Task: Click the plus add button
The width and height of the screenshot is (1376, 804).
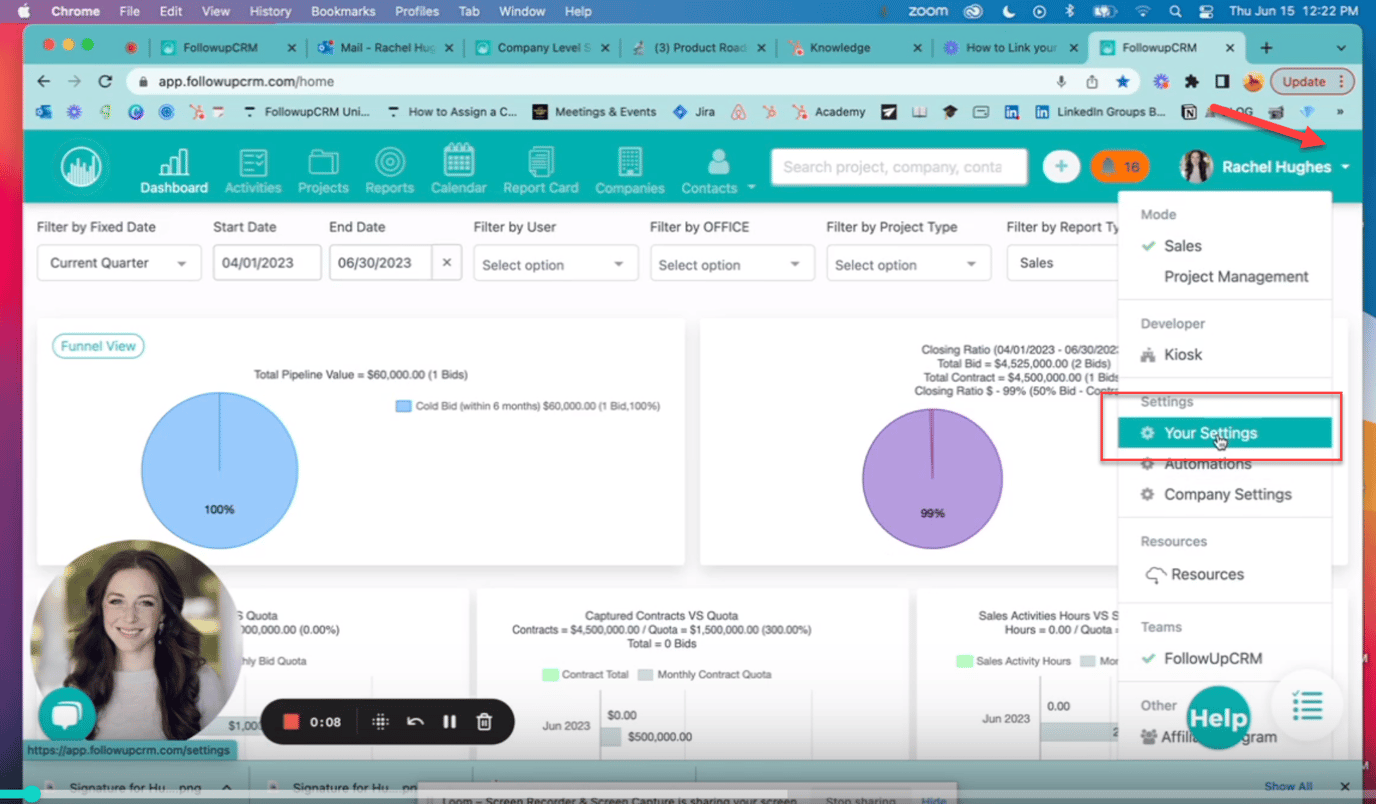Action: click(x=1061, y=167)
